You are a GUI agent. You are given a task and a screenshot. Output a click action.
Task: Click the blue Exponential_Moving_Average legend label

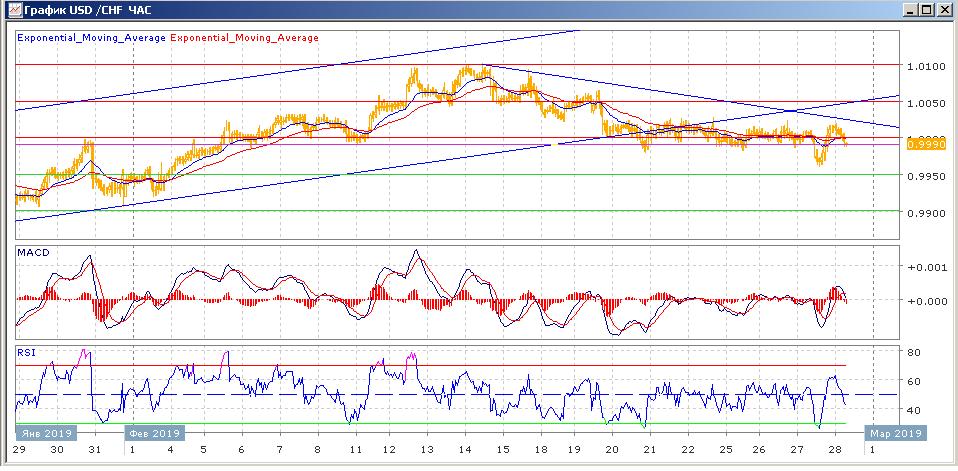92,38
